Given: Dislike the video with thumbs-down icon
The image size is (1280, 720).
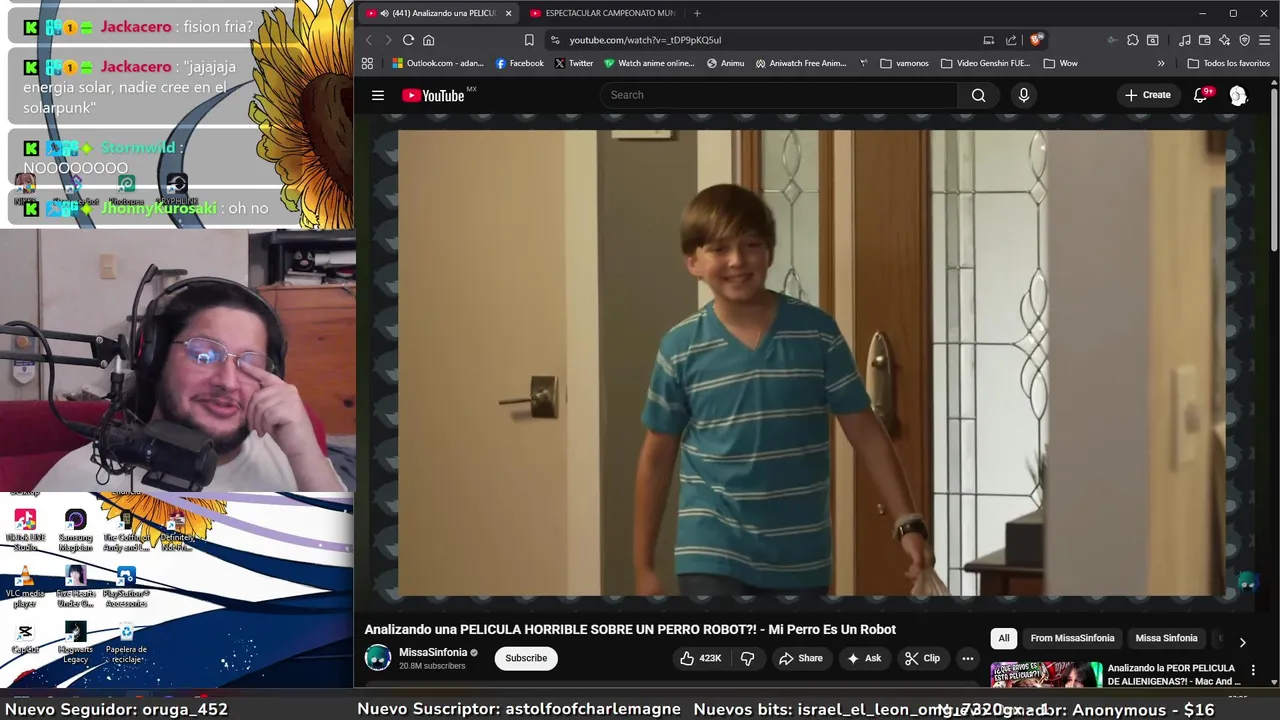Looking at the screenshot, I should point(747,658).
